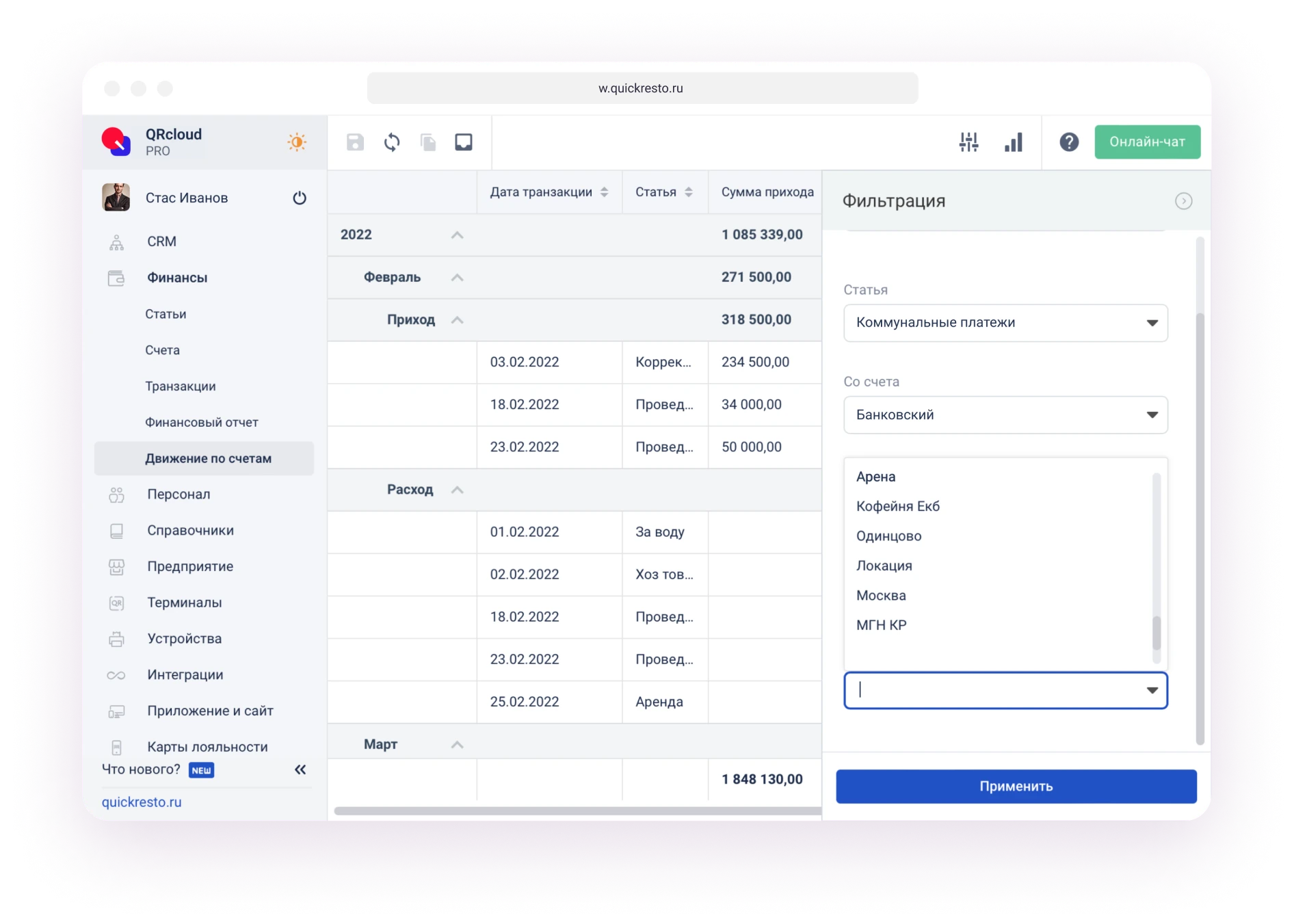Click the refresh icon in toolbar
Screen dimensions: 1294x924
pyautogui.click(x=392, y=142)
